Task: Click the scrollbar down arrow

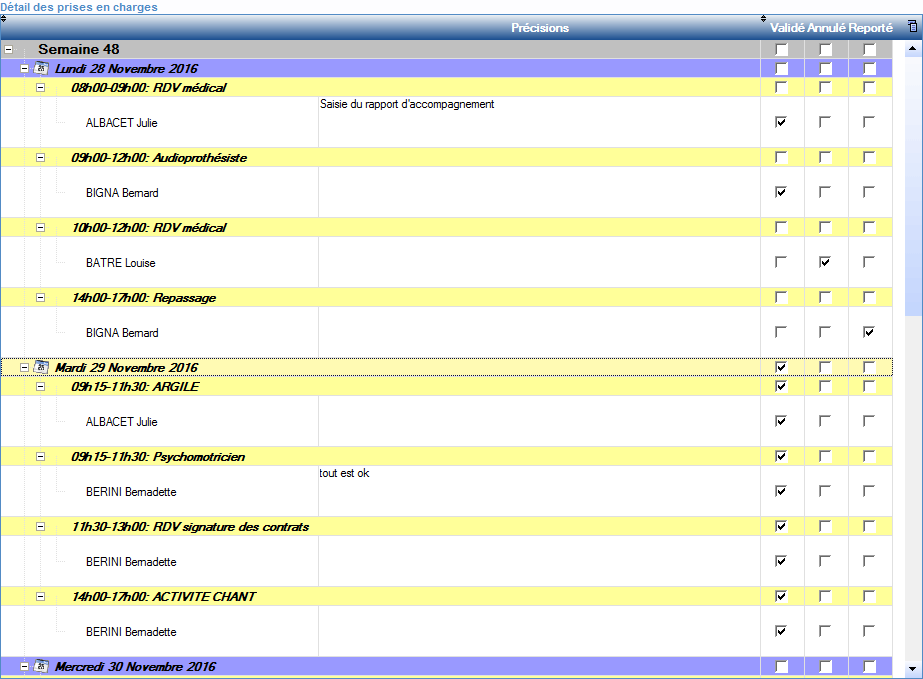Action: (x=913, y=669)
